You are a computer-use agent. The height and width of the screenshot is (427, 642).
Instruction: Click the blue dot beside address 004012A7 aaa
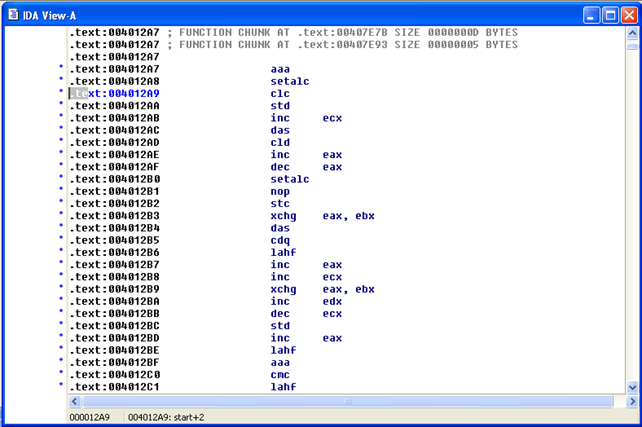click(x=61, y=68)
